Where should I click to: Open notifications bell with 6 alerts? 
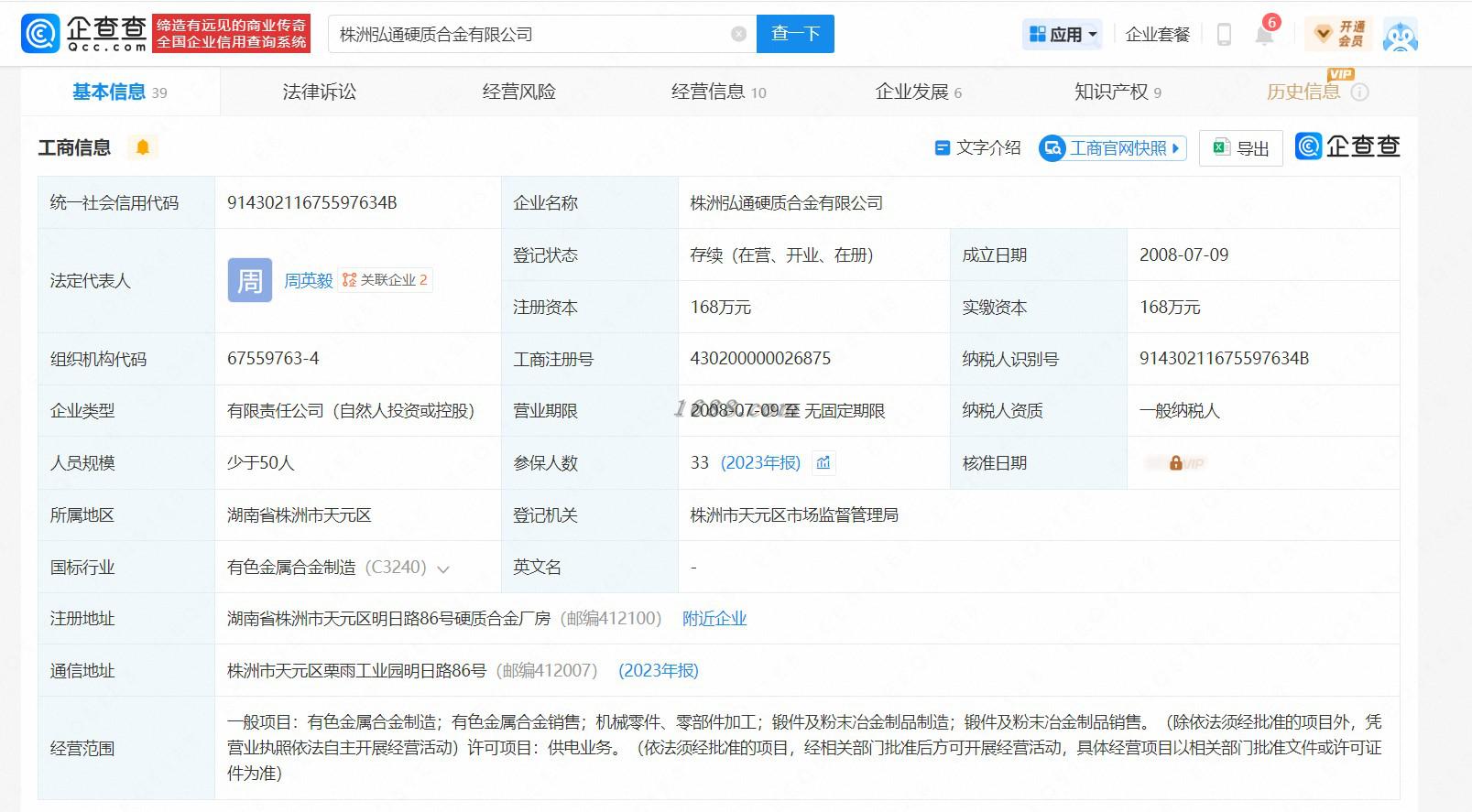point(1265,34)
